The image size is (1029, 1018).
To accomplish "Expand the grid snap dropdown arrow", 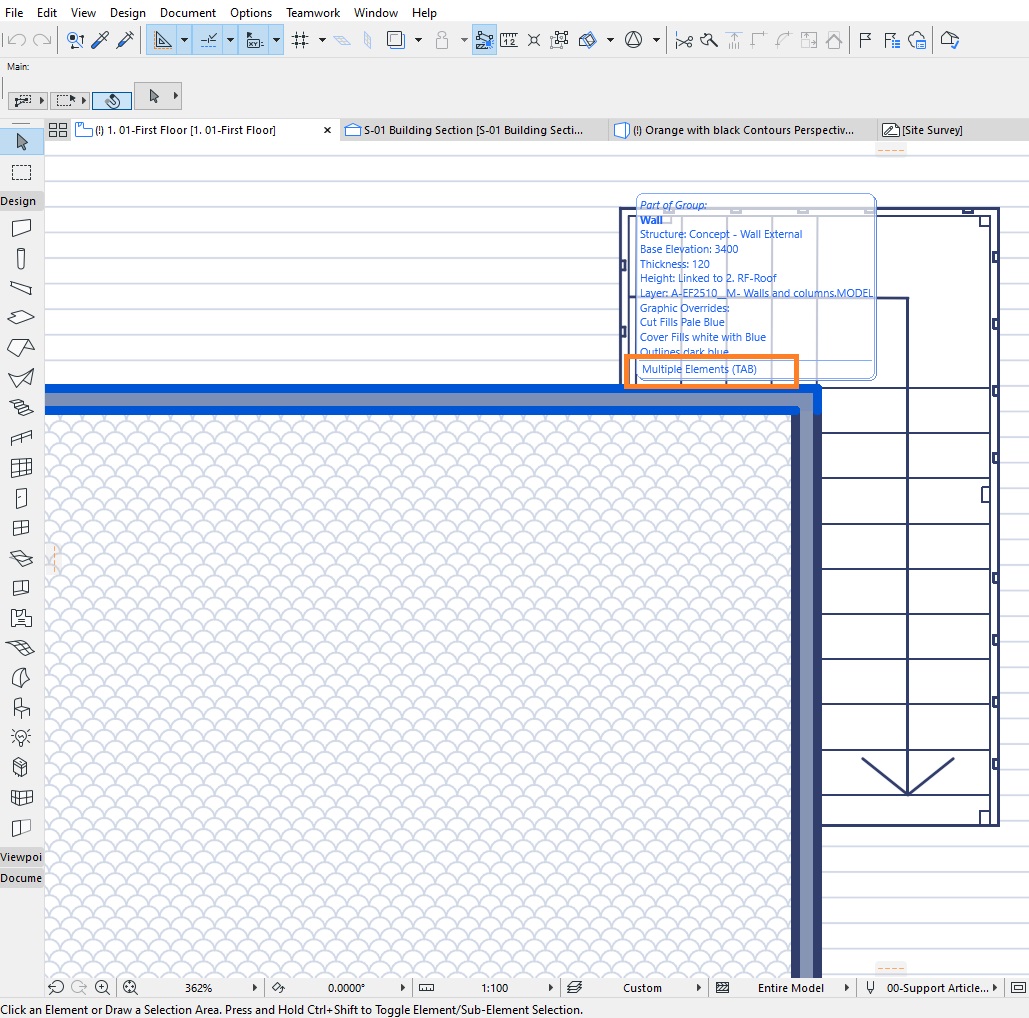I will tap(322, 40).
